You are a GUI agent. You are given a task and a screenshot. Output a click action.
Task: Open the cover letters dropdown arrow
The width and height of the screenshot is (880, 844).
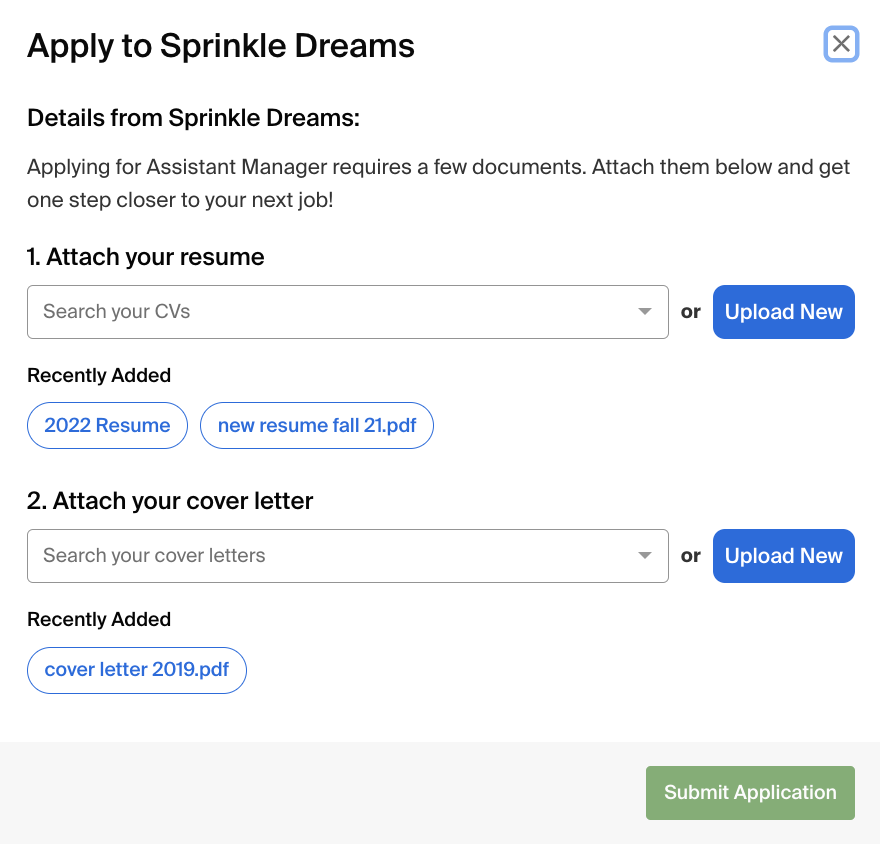tap(646, 555)
